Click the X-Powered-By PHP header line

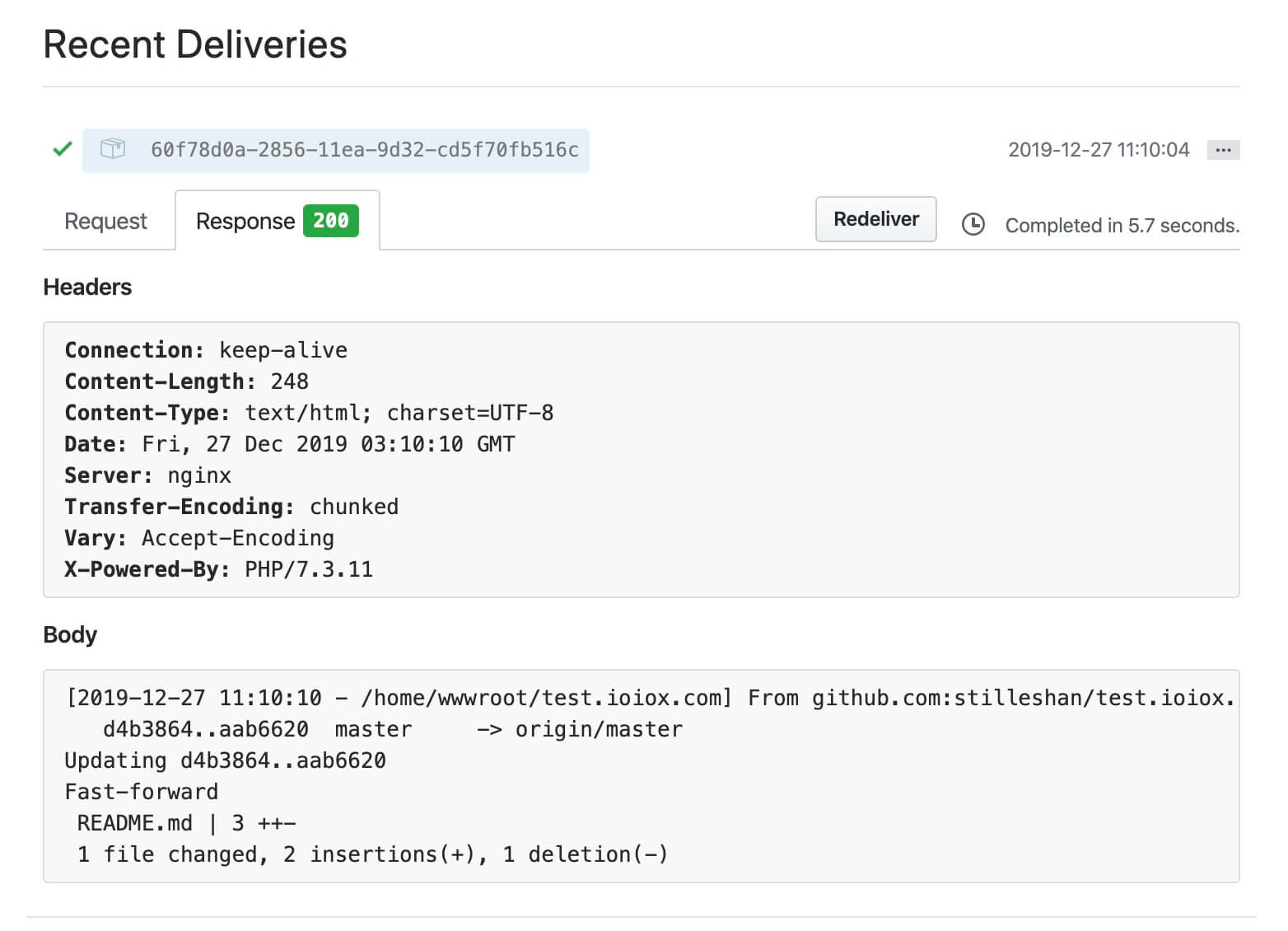(218, 569)
